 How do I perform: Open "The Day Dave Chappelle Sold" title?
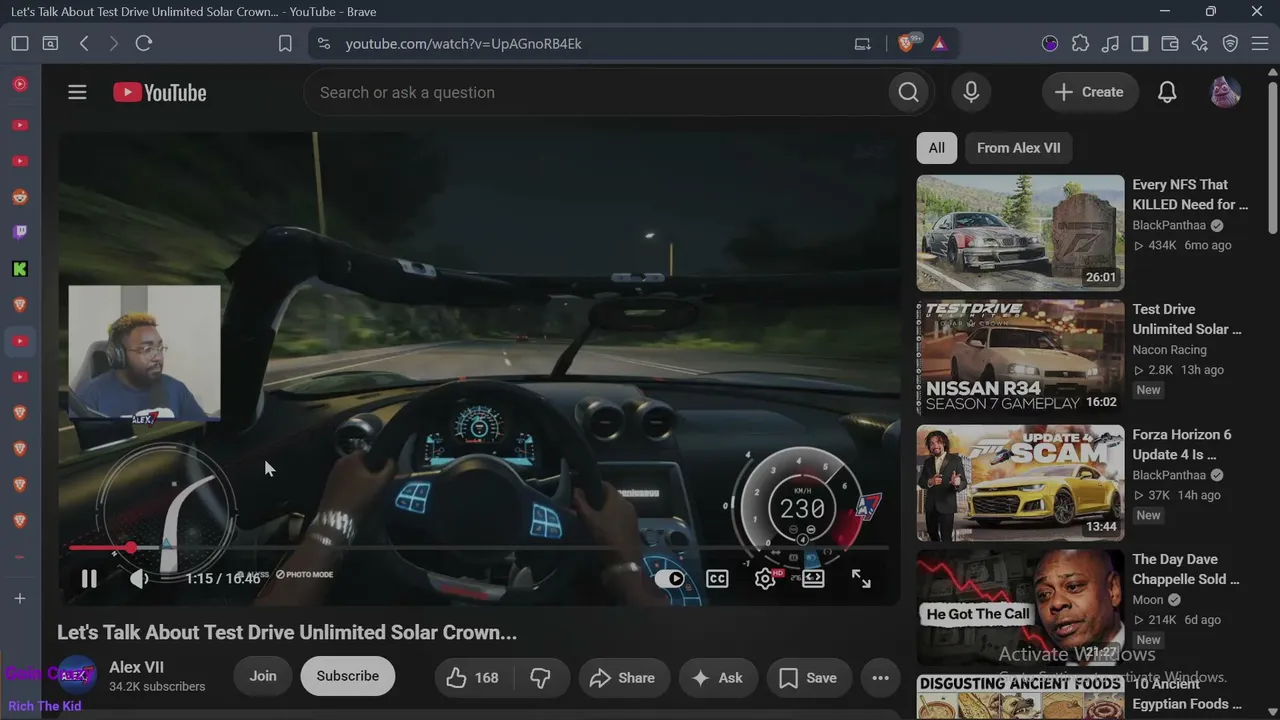1186,569
